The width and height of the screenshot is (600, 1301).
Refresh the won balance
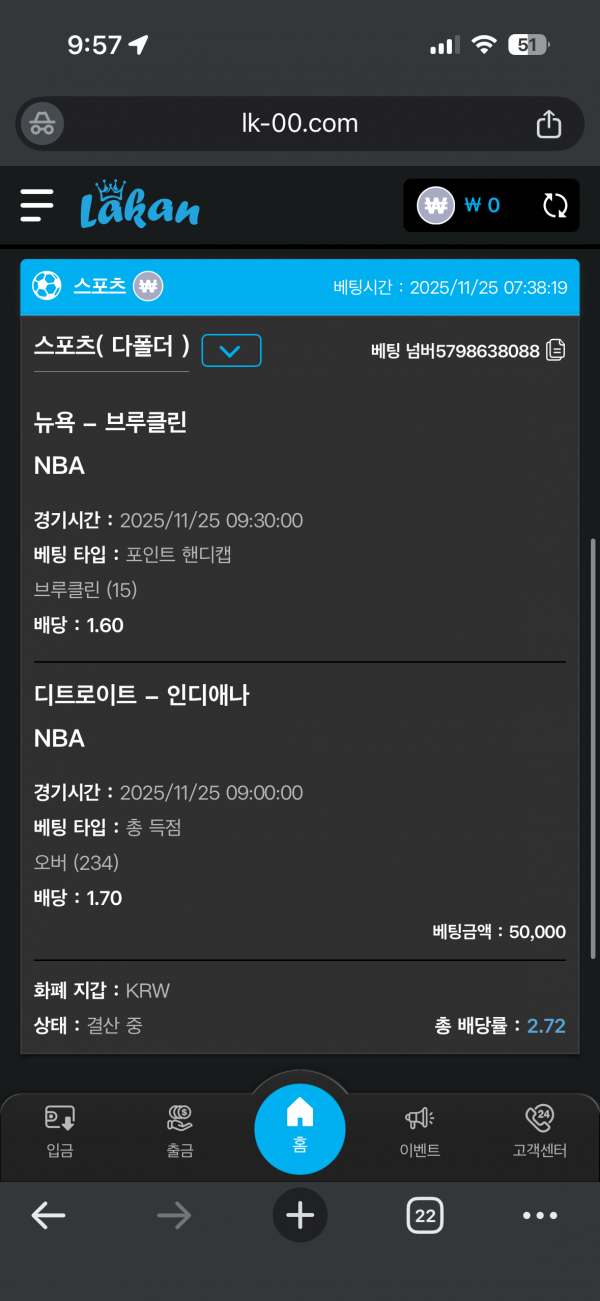coord(555,206)
